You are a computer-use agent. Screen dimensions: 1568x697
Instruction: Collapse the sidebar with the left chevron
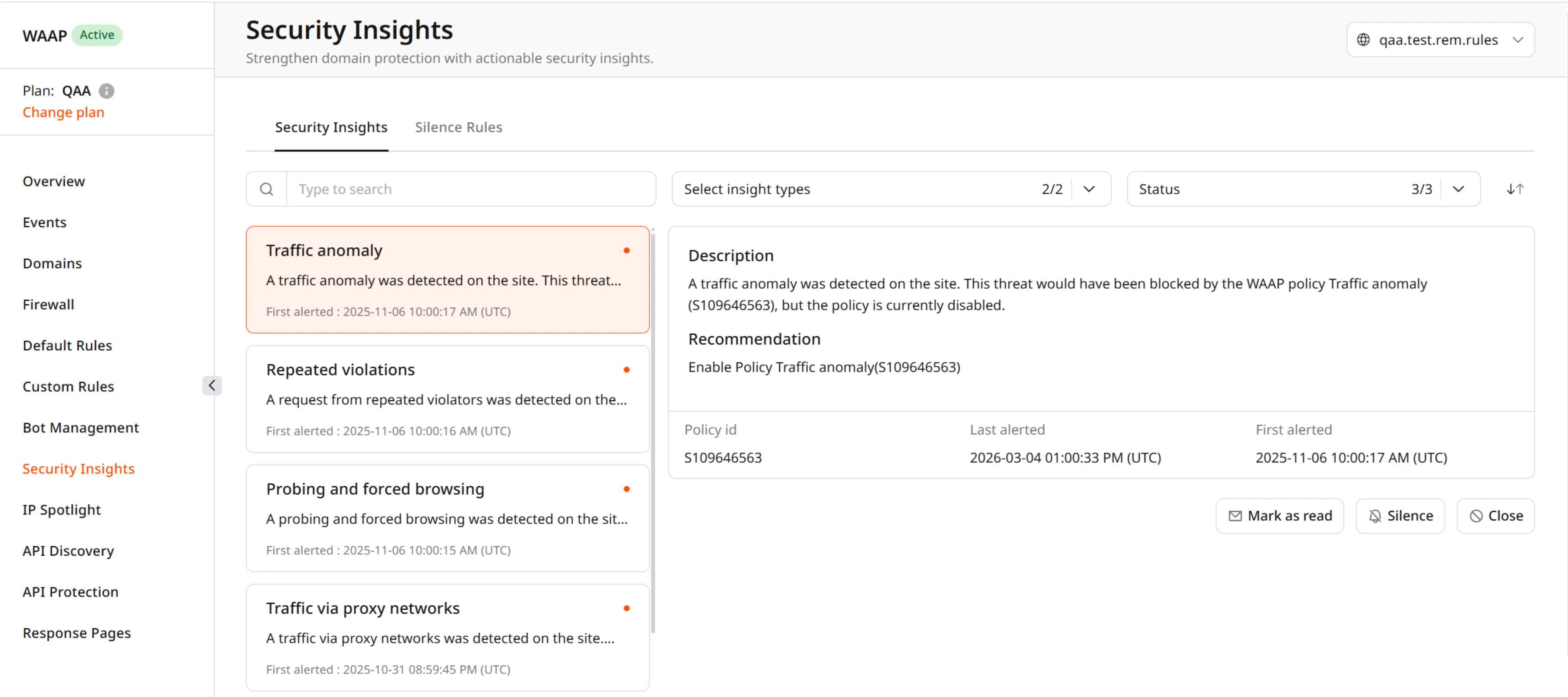[x=212, y=385]
